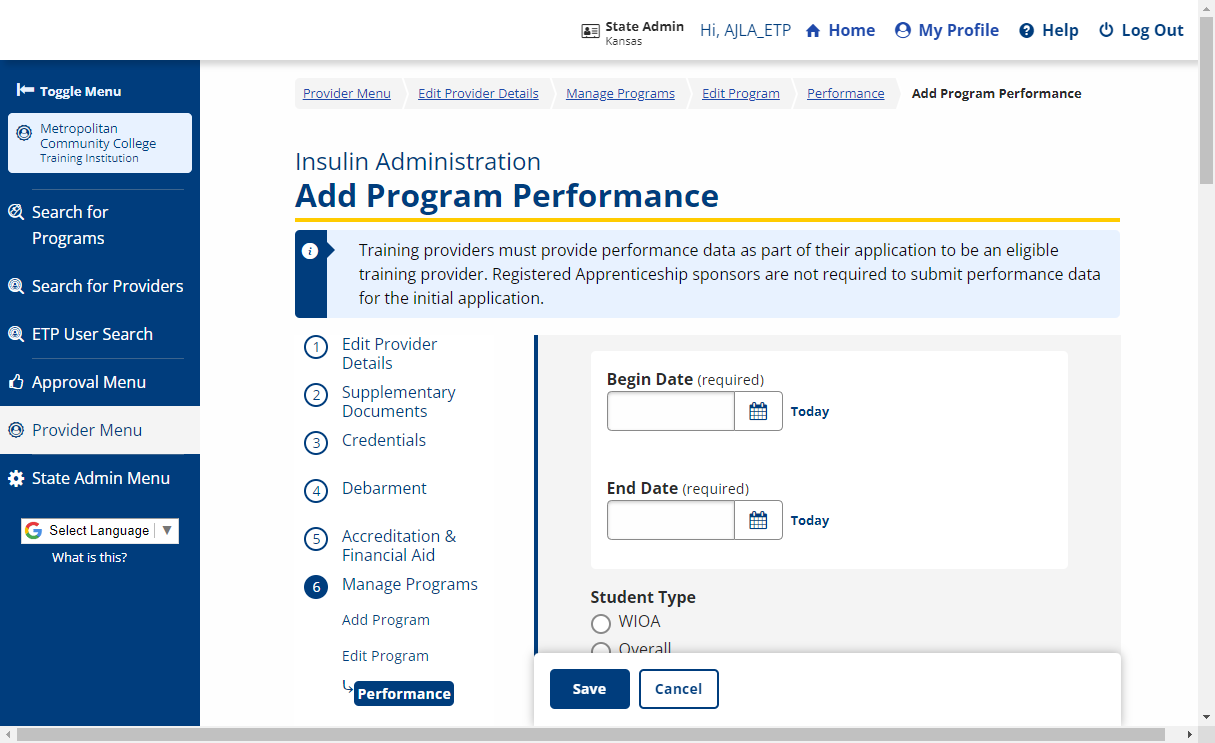
Task: Click the horizontal scrollbar at the bottom
Action: point(600,735)
